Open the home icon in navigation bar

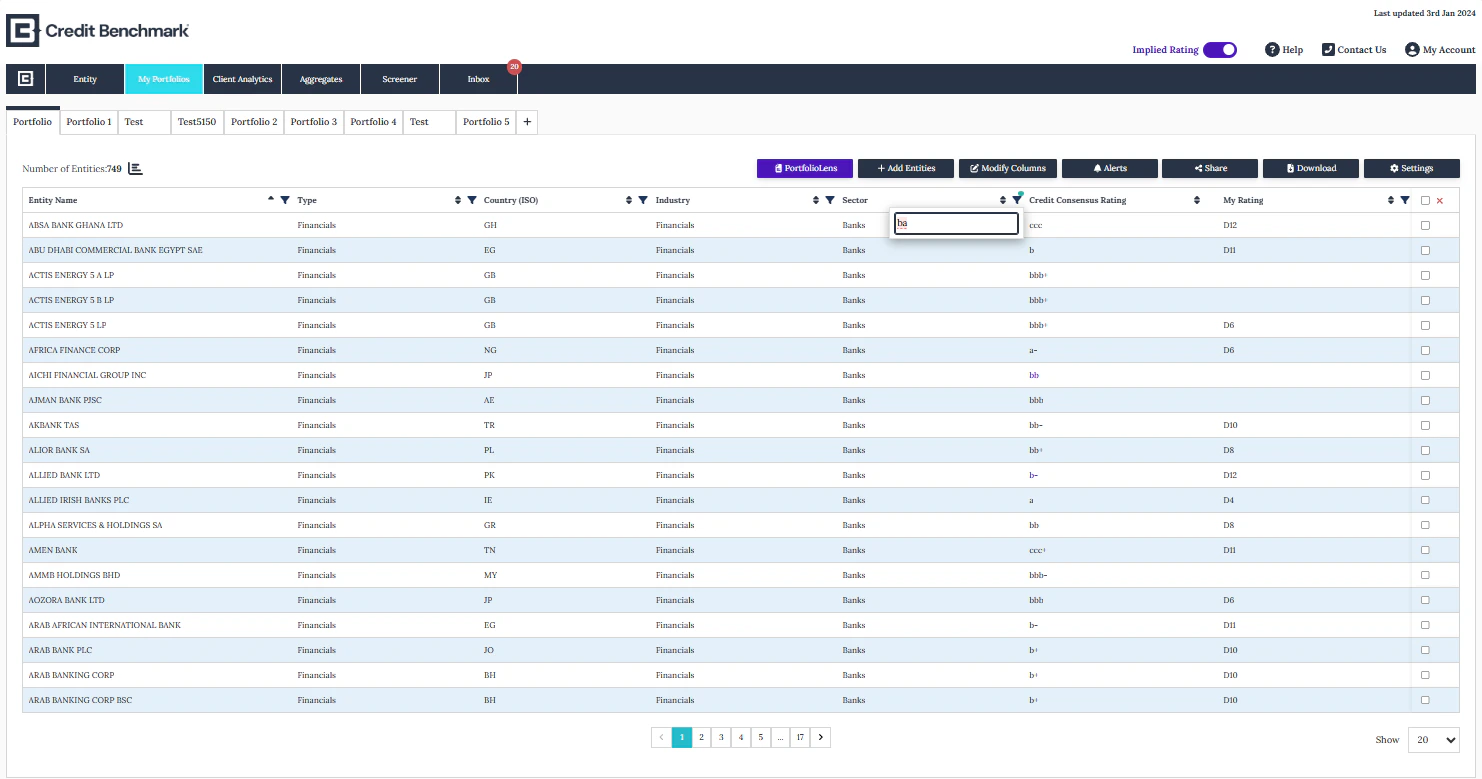click(x=25, y=79)
